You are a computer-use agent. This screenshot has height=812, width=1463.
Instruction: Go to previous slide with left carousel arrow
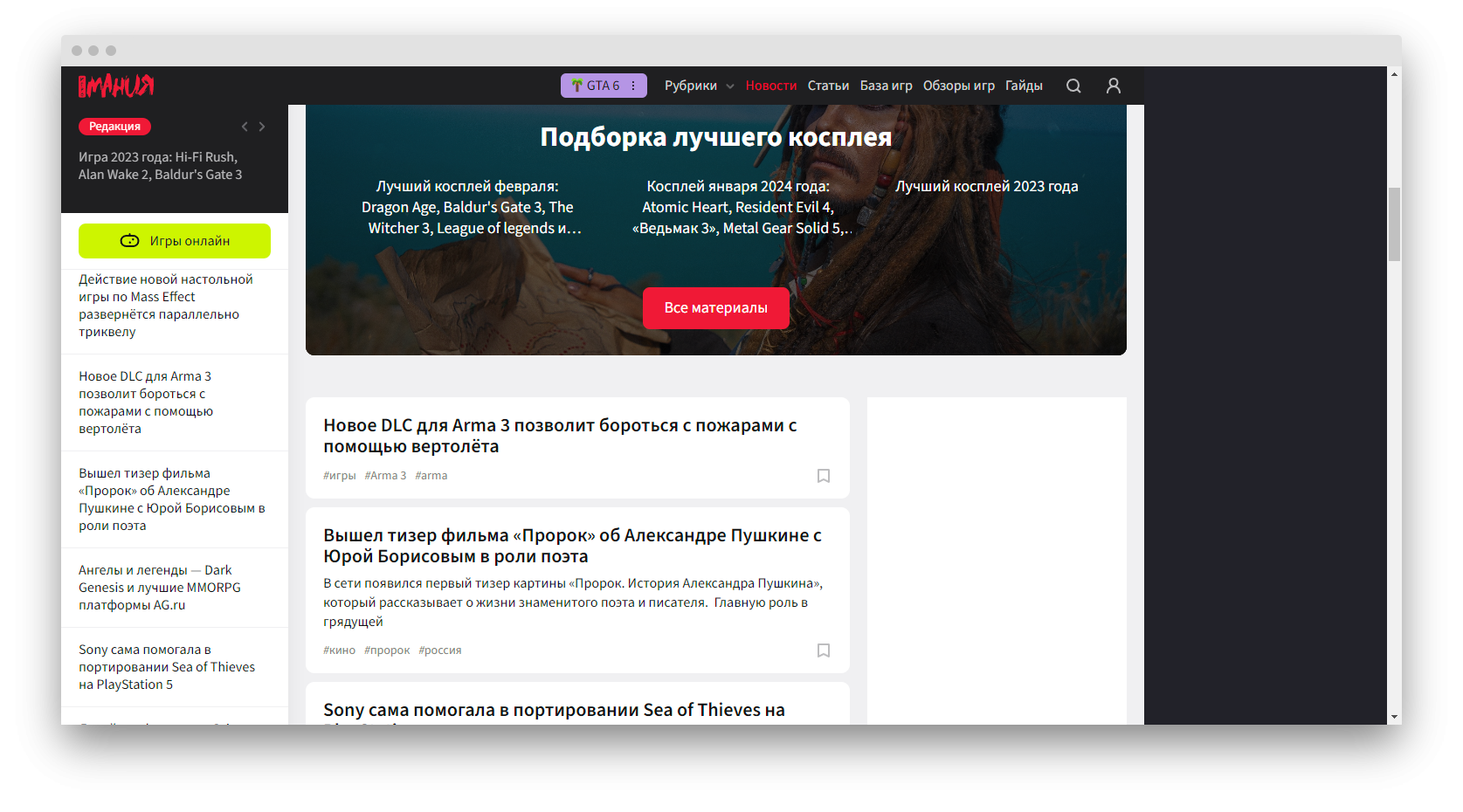(x=245, y=126)
